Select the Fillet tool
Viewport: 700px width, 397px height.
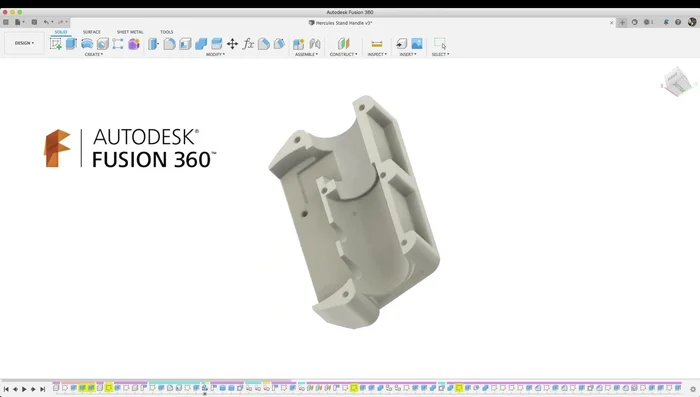click(x=169, y=44)
